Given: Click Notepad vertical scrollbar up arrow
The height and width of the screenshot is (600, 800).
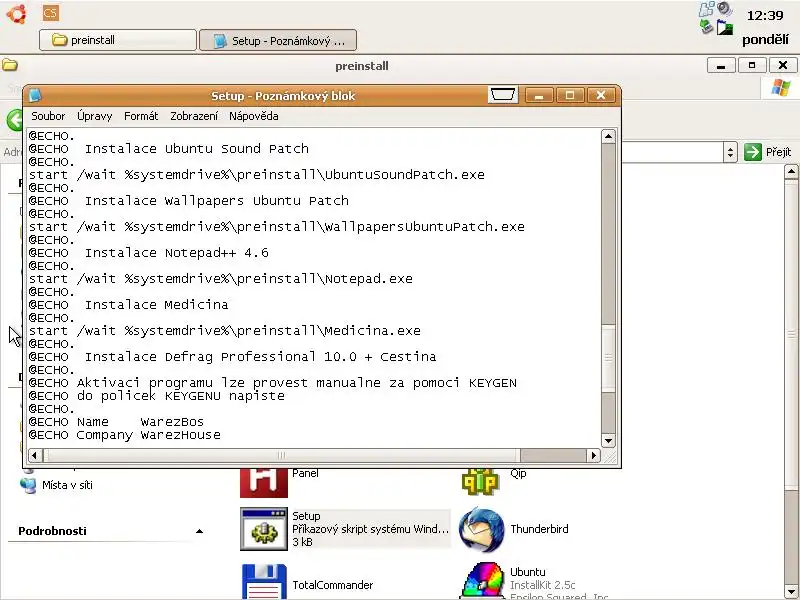Looking at the screenshot, I should coord(608,136).
